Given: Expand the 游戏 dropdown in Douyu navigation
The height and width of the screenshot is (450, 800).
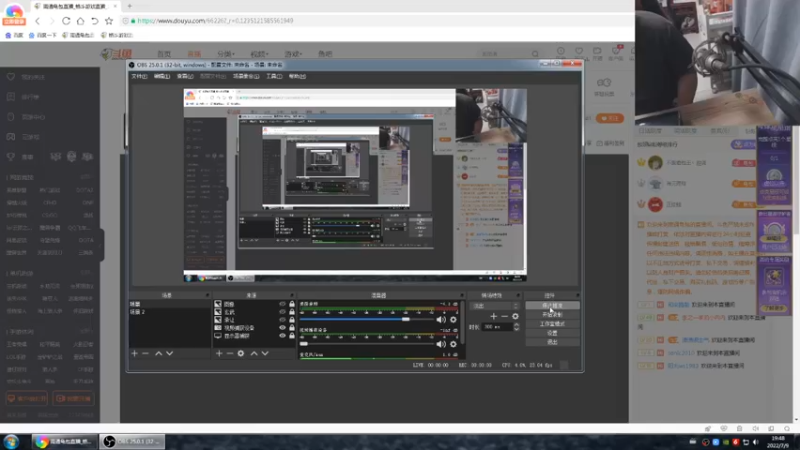Looking at the screenshot, I should pyautogui.click(x=293, y=54).
